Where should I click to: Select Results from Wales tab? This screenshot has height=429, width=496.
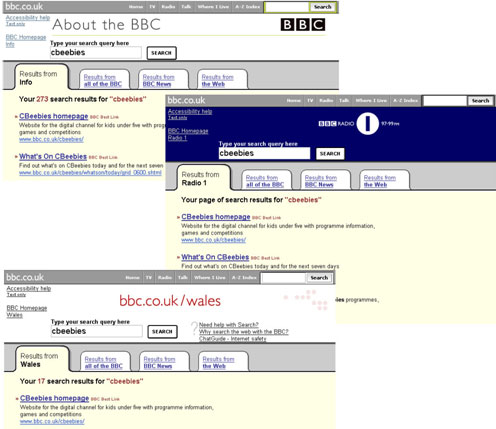point(43,360)
